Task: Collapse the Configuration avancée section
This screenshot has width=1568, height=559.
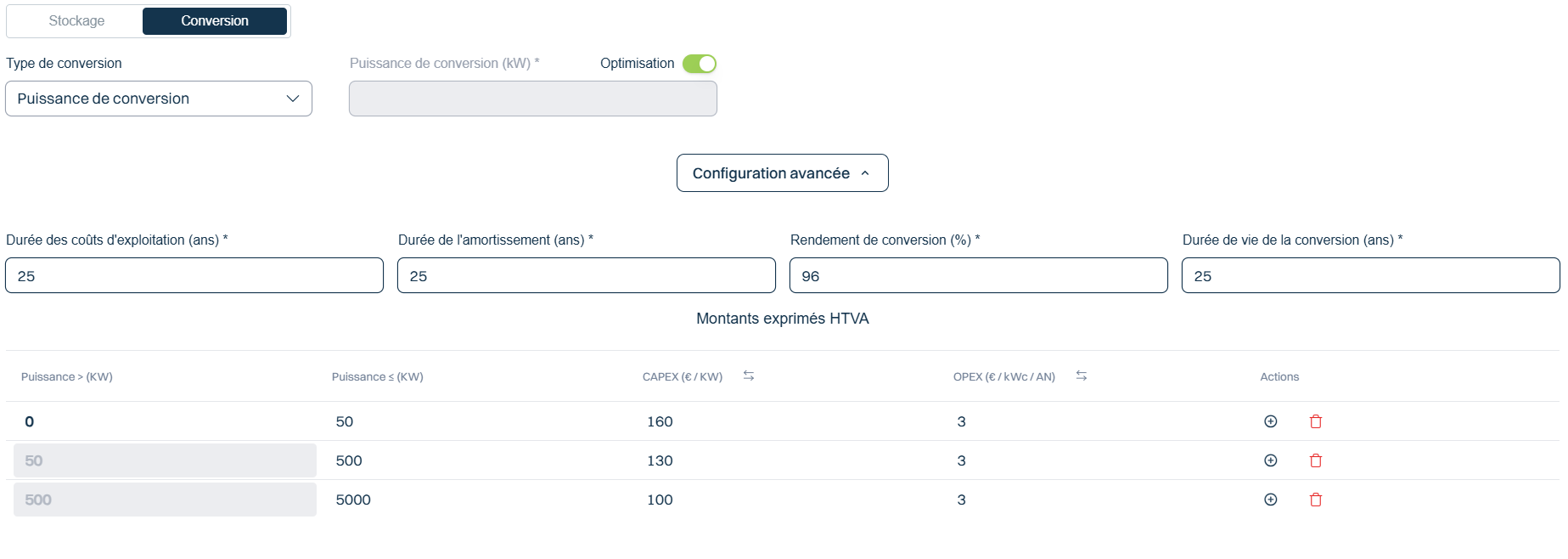Action: tap(782, 173)
